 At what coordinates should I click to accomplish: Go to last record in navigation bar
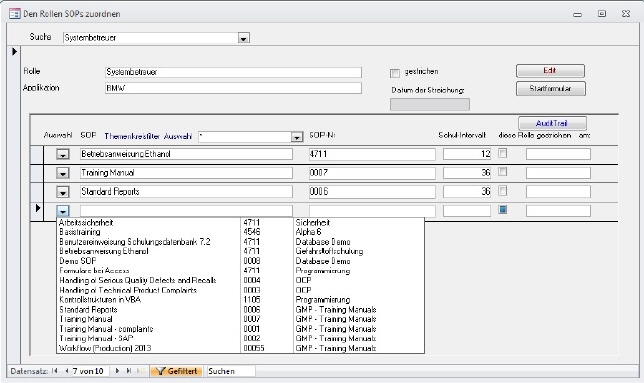click(x=129, y=371)
